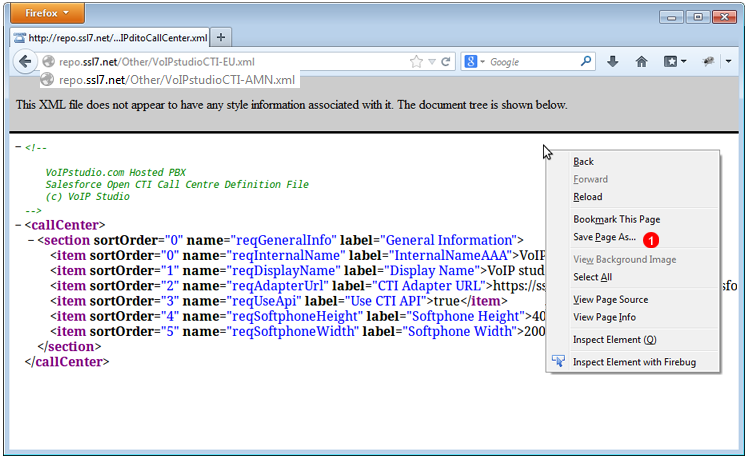Click 'Salesforce Open CTI Call Centre Definition File' comment

pos(177,185)
